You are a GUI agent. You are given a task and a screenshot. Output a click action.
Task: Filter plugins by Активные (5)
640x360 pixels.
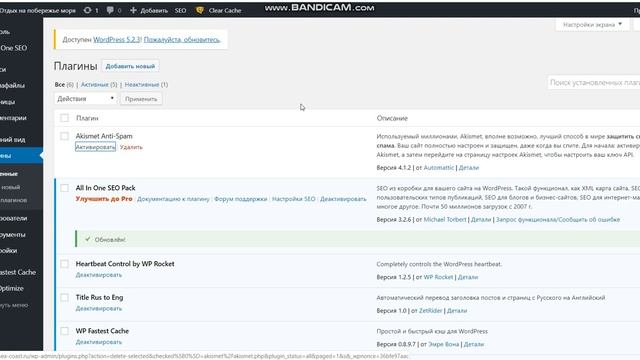point(99,84)
